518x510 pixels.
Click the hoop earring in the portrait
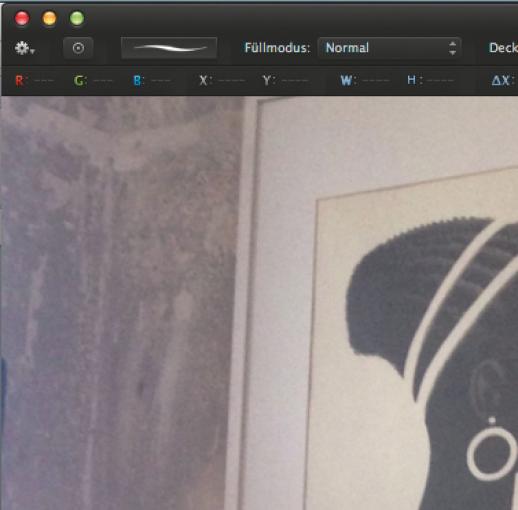[492, 453]
